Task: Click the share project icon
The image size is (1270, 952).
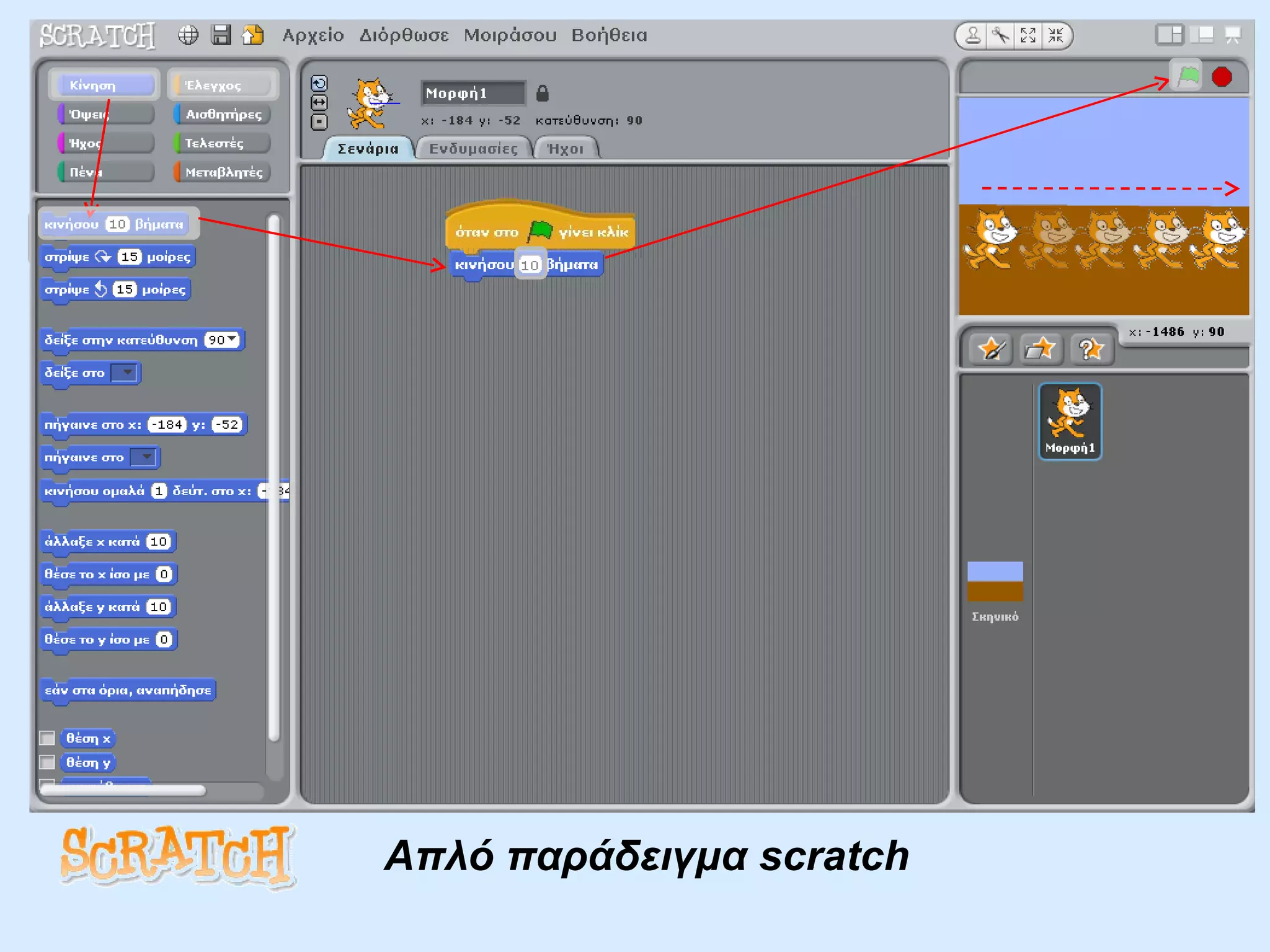Action: click(x=253, y=35)
